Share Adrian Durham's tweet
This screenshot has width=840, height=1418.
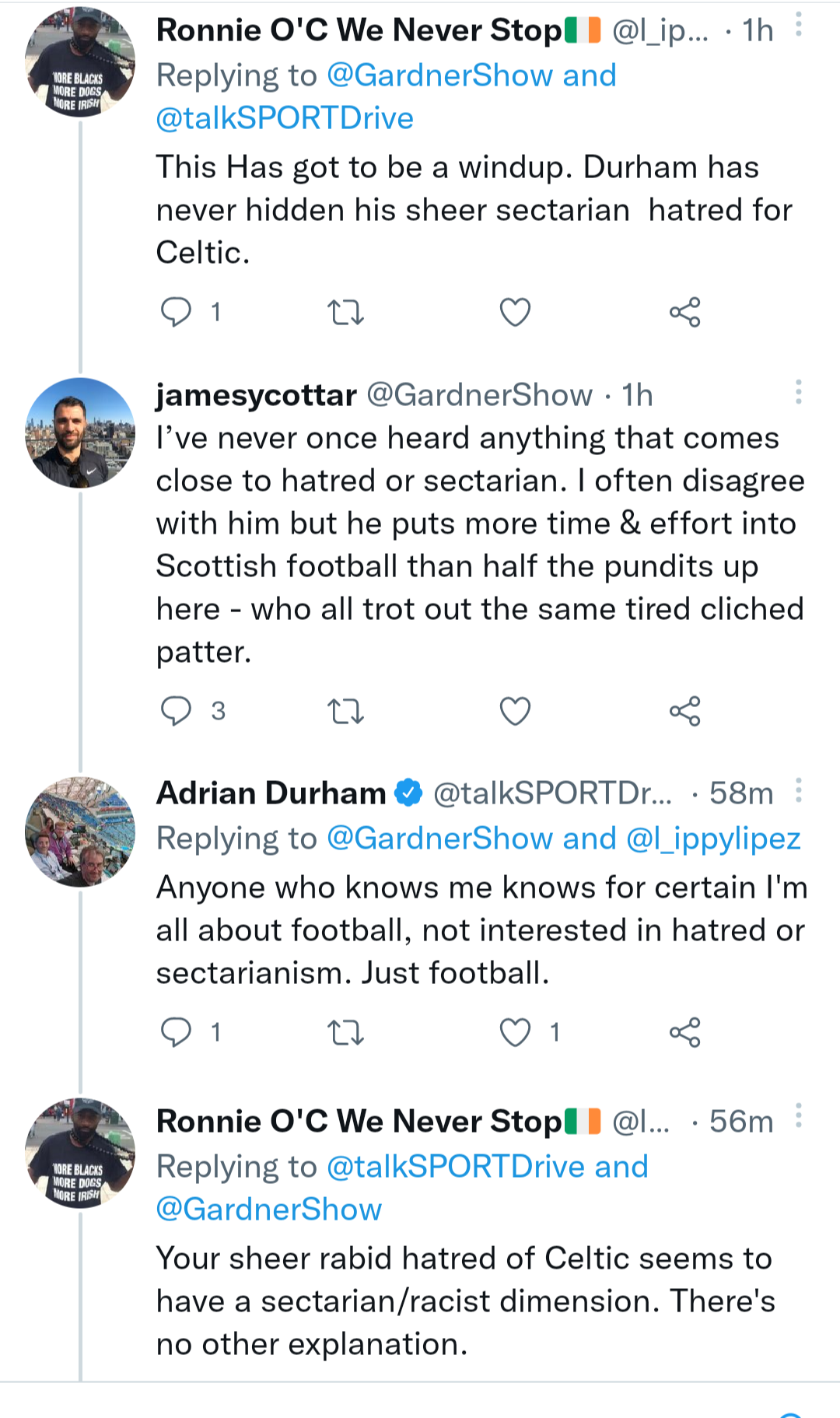pyautogui.click(x=684, y=1032)
